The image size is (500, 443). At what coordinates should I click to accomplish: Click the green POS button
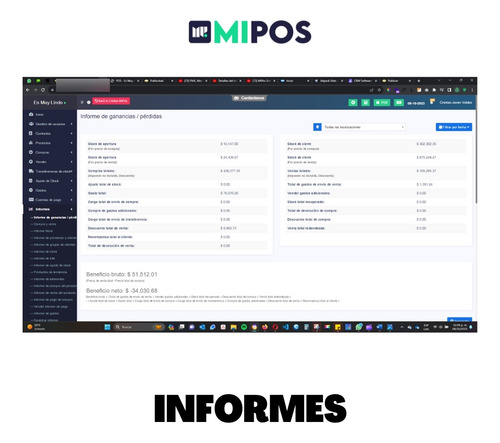[x=382, y=103]
